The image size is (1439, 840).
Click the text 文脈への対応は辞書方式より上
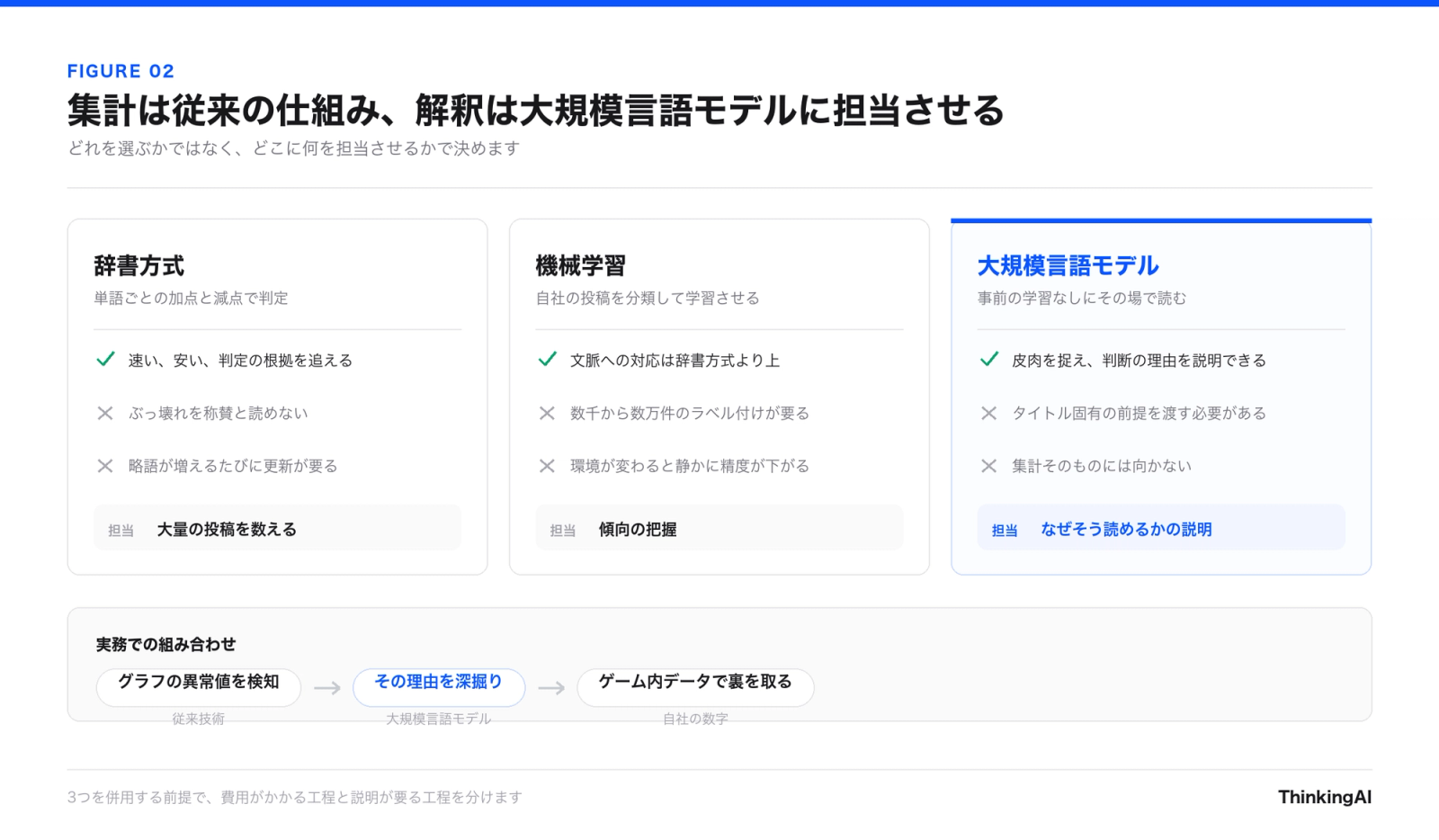click(x=675, y=361)
